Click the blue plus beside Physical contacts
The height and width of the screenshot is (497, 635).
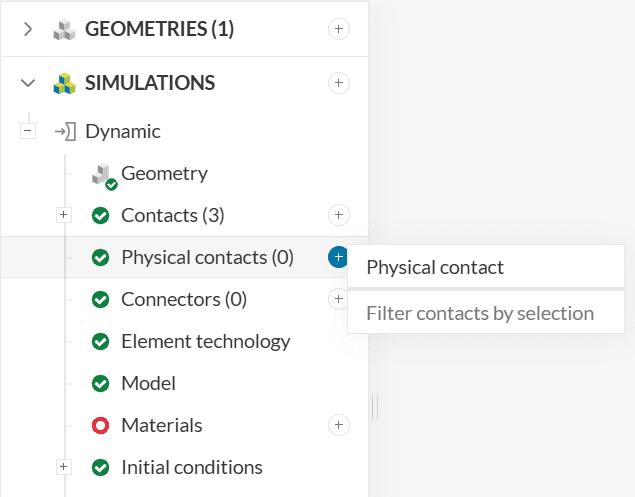[x=339, y=257]
